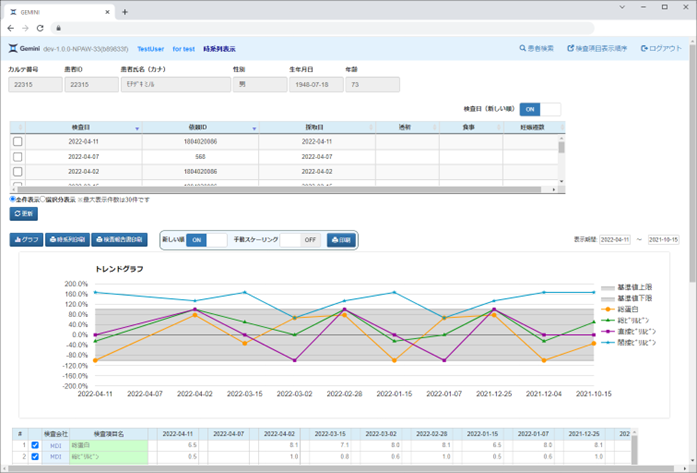Click the padlock site info icon
This screenshot has width=697, height=473.
(58, 28)
